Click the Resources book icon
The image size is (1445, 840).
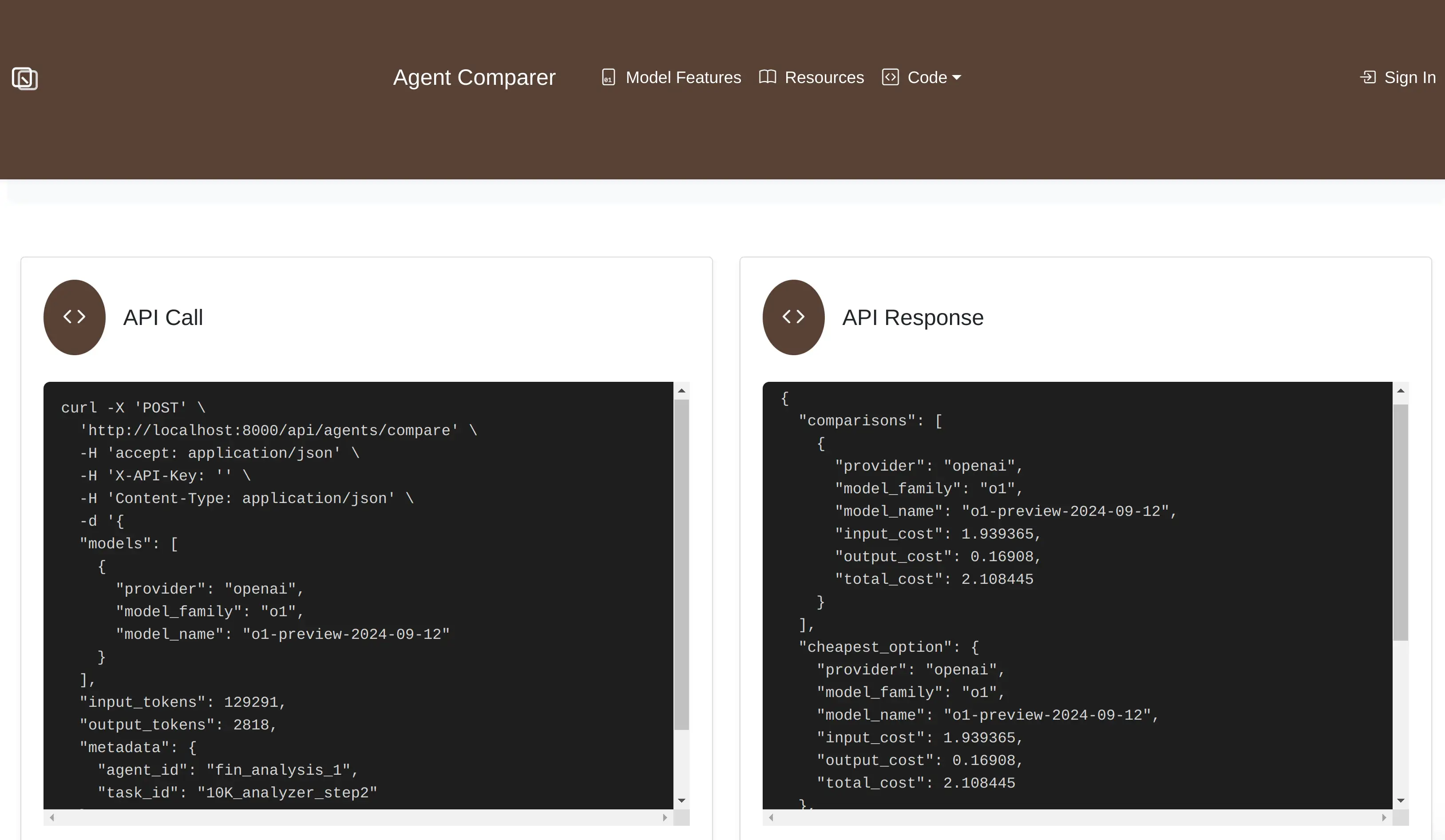coord(767,77)
